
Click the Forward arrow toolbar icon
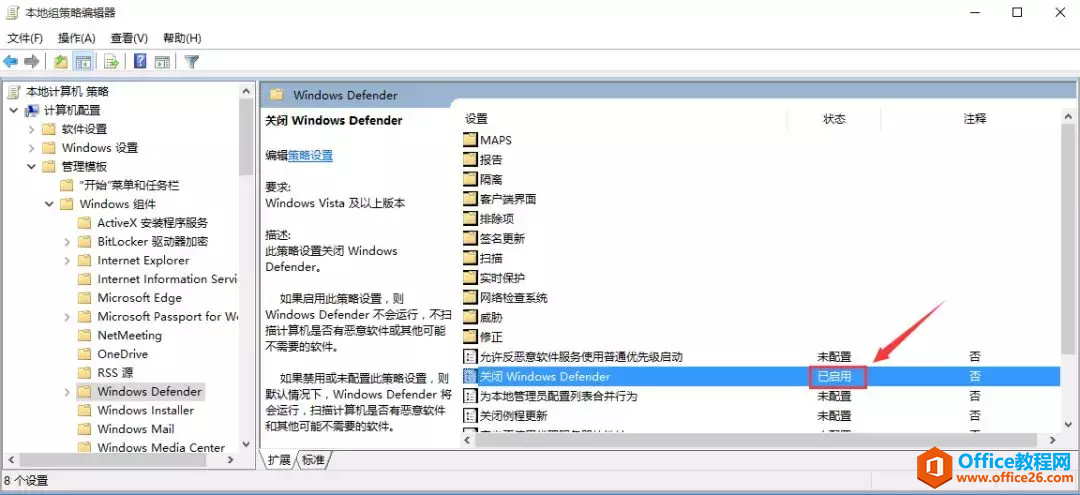(31, 62)
